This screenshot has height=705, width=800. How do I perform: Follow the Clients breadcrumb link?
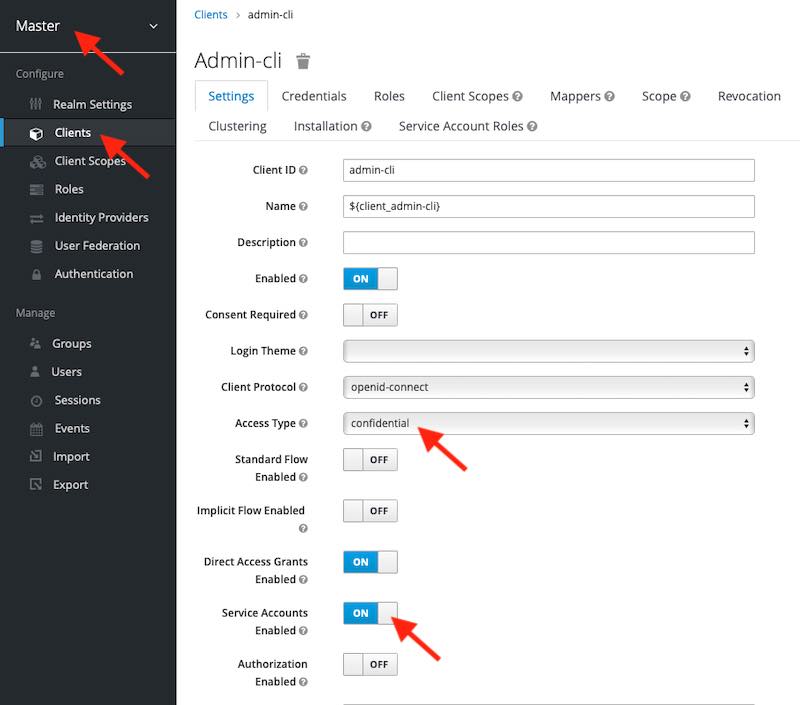click(x=211, y=15)
